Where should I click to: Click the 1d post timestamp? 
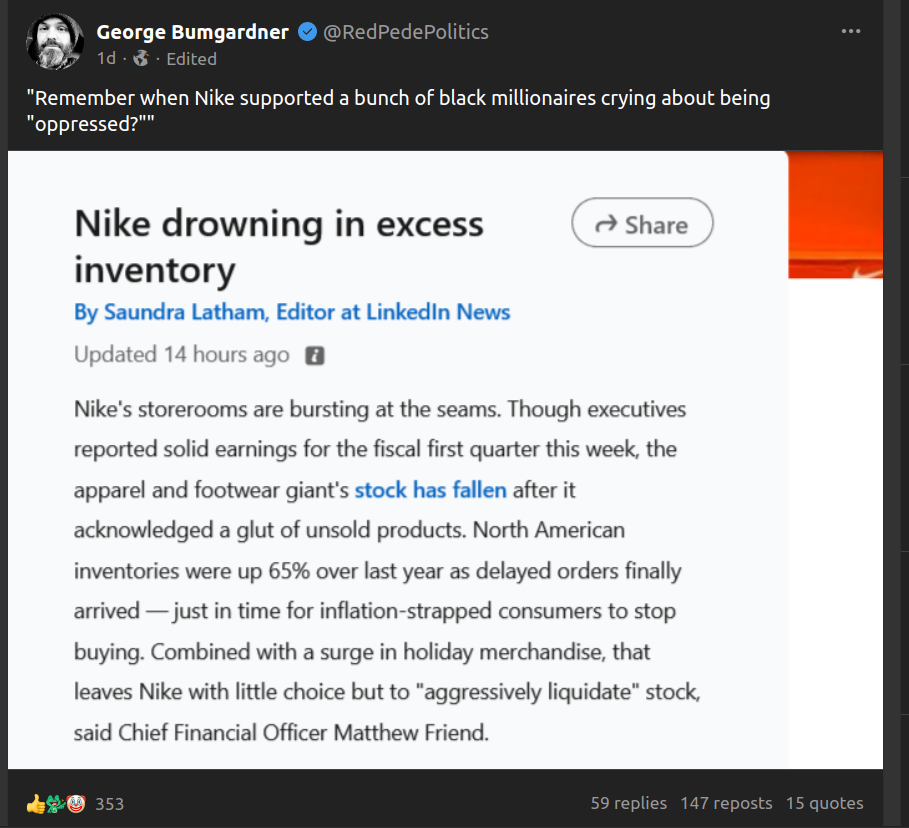(x=106, y=59)
